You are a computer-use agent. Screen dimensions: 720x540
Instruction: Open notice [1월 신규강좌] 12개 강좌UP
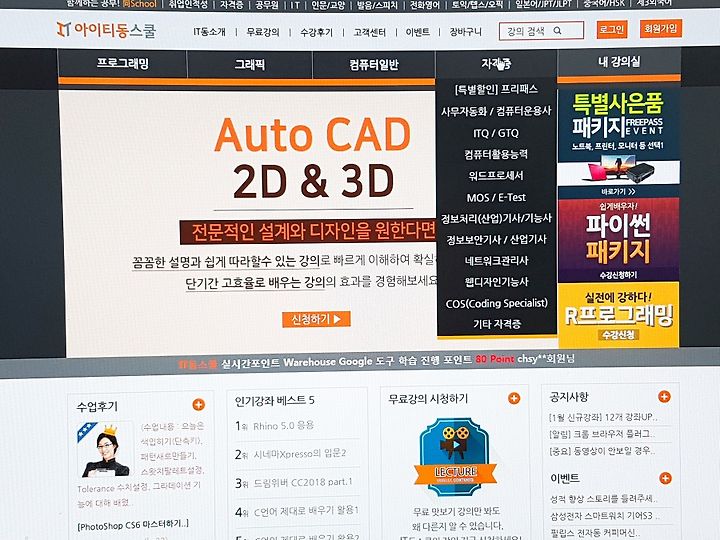pyautogui.click(x=603, y=417)
